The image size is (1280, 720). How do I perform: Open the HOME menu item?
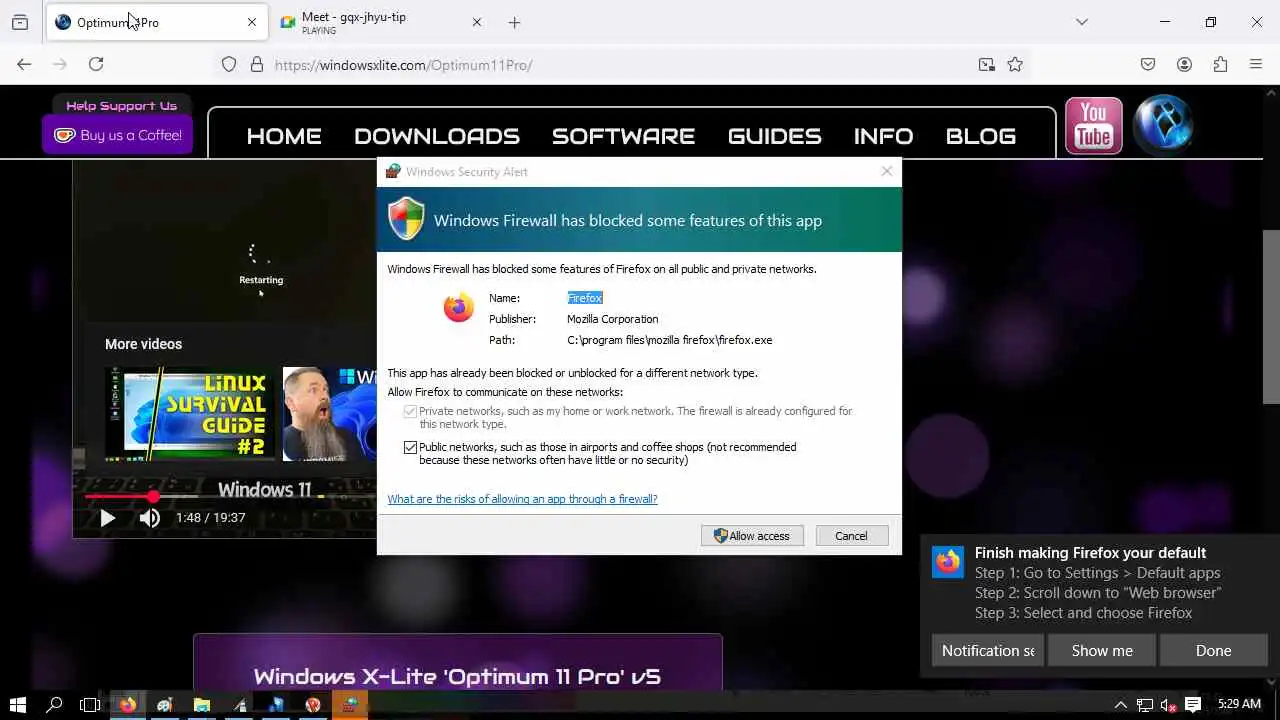pyautogui.click(x=284, y=136)
